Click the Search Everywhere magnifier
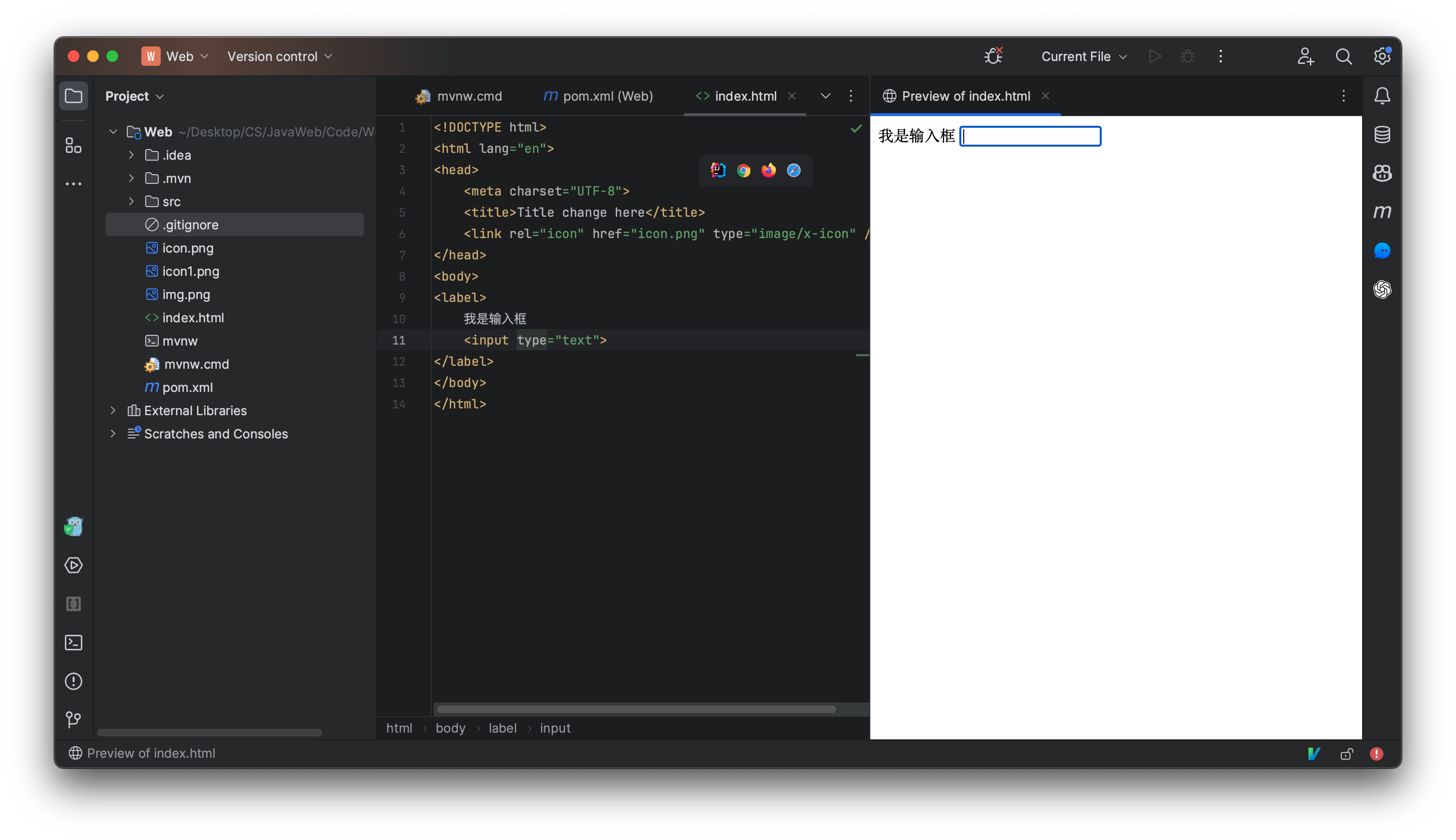 click(x=1343, y=57)
